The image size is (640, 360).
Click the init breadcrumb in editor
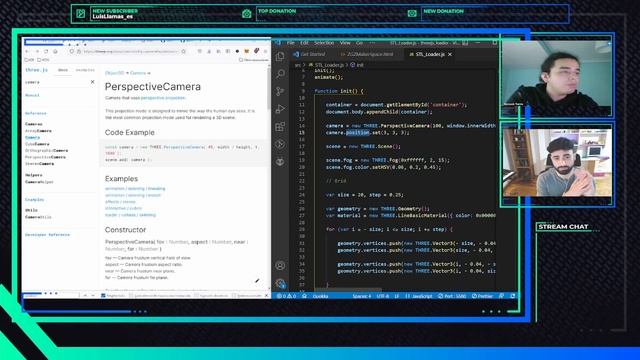(357, 65)
